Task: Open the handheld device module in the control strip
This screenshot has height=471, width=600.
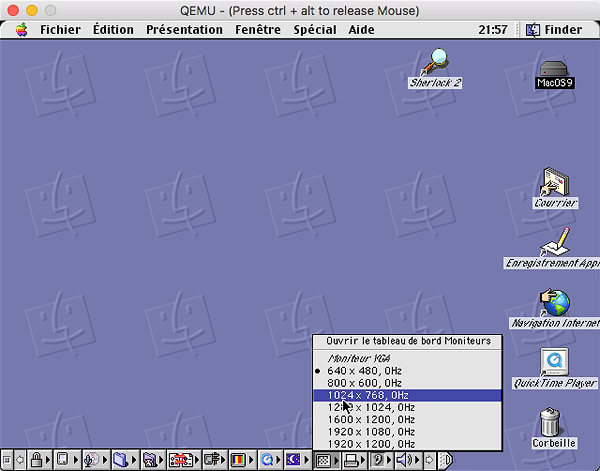Action: pos(65,459)
